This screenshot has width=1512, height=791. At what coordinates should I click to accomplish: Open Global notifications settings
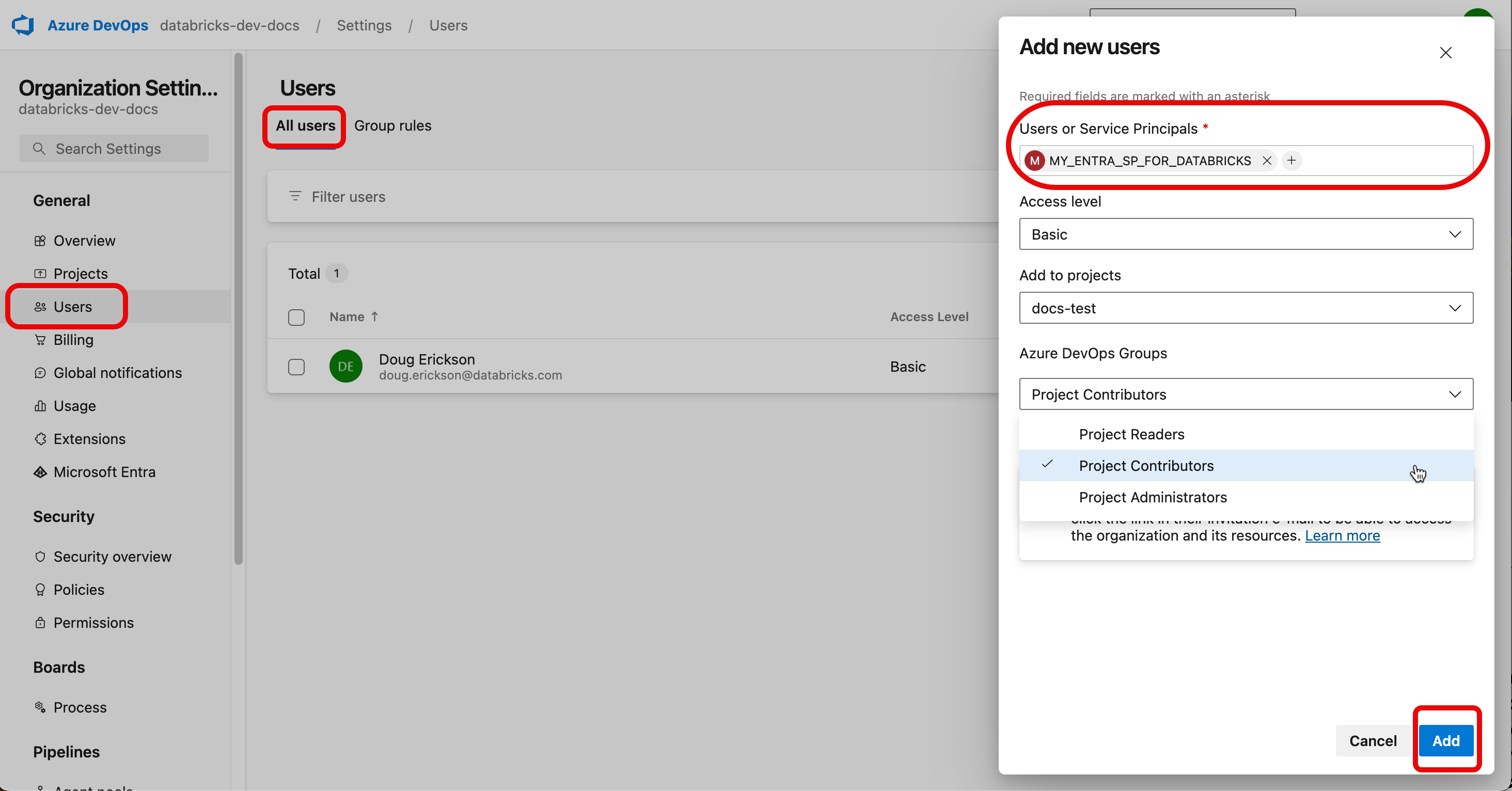pos(118,372)
